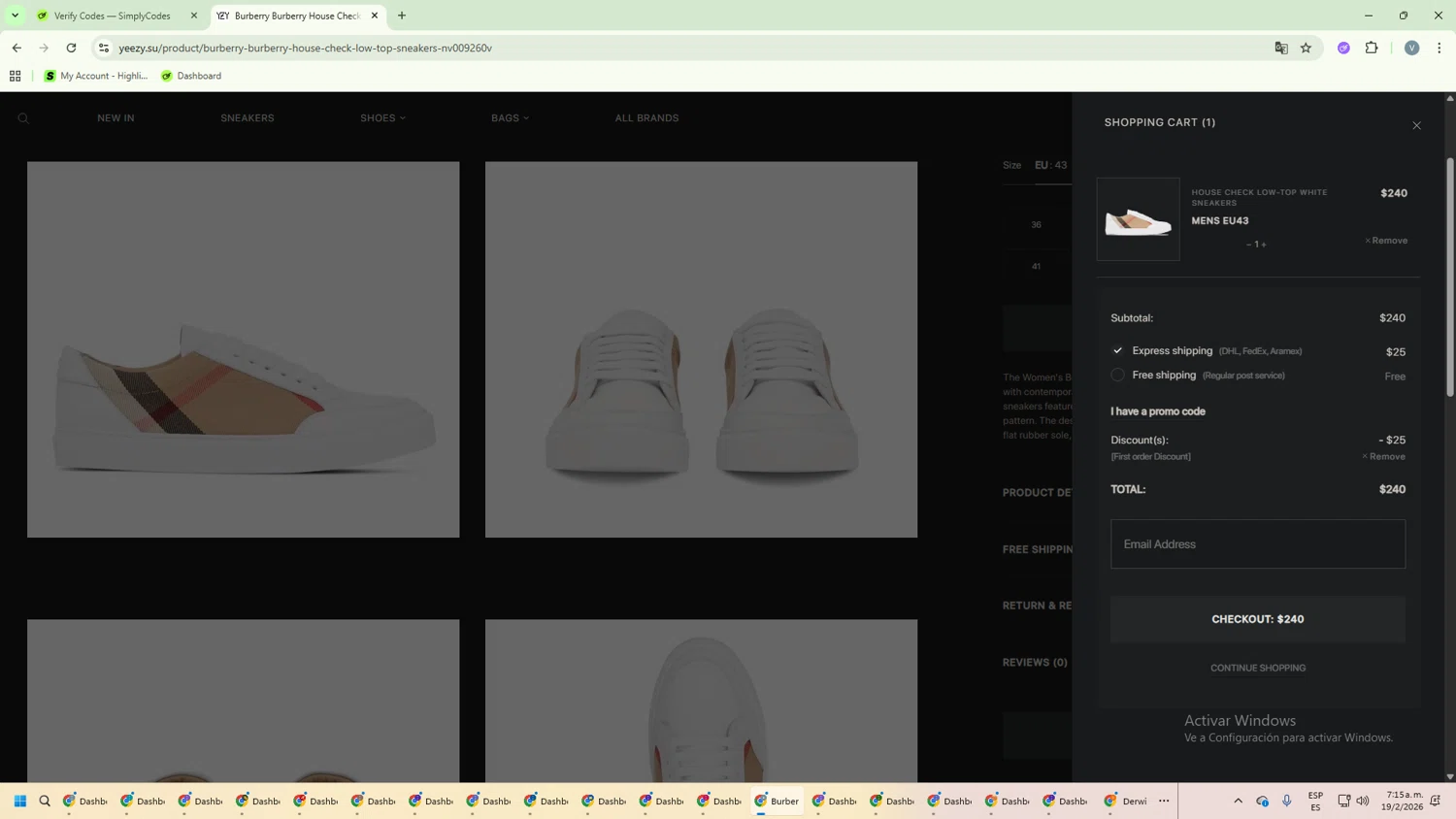The image size is (1456, 819).
Task: Expand the Bags dropdown menu
Action: 510,118
